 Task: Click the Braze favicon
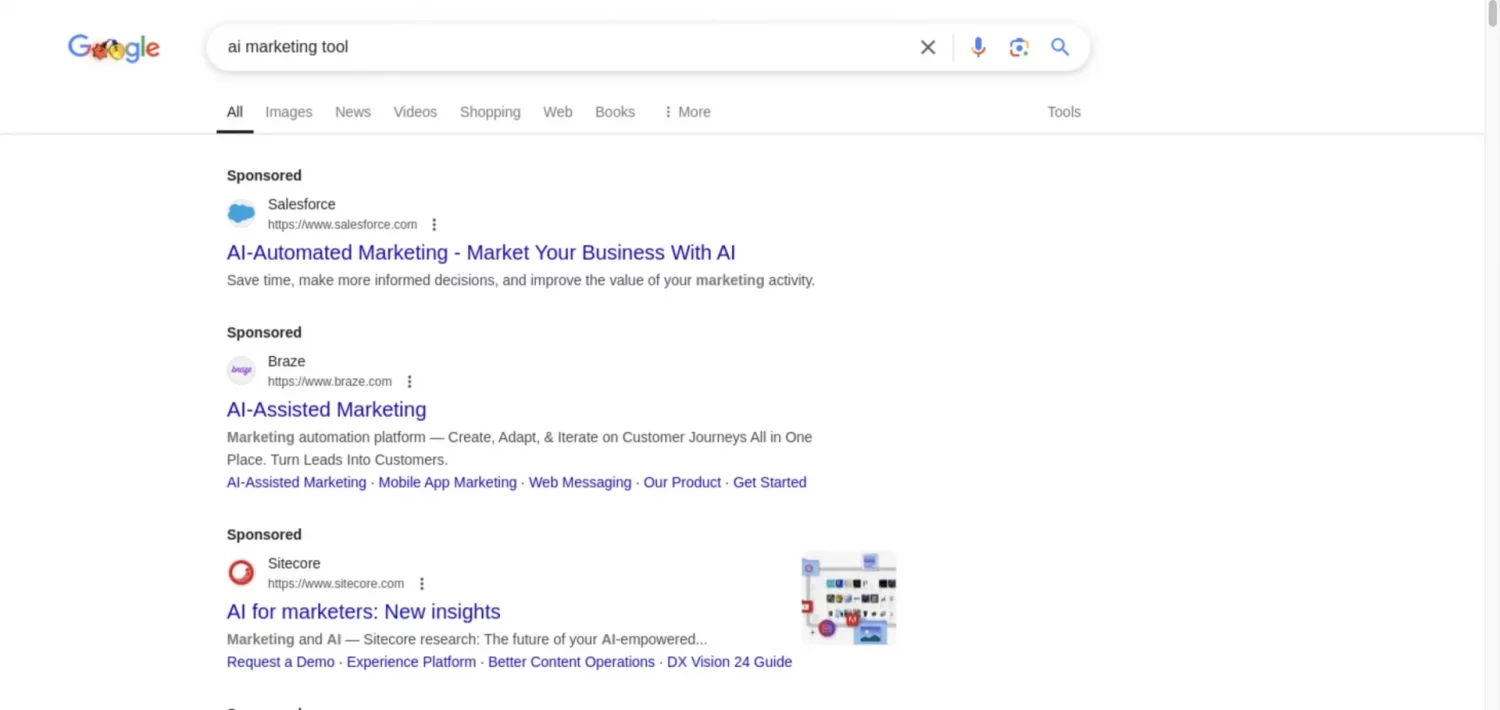click(x=241, y=371)
